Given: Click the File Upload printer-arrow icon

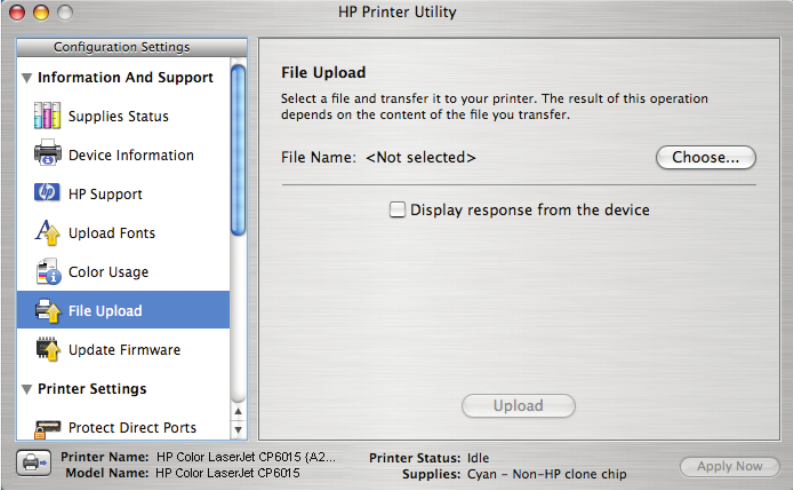Looking at the screenshot, I should tap(48, 310).
